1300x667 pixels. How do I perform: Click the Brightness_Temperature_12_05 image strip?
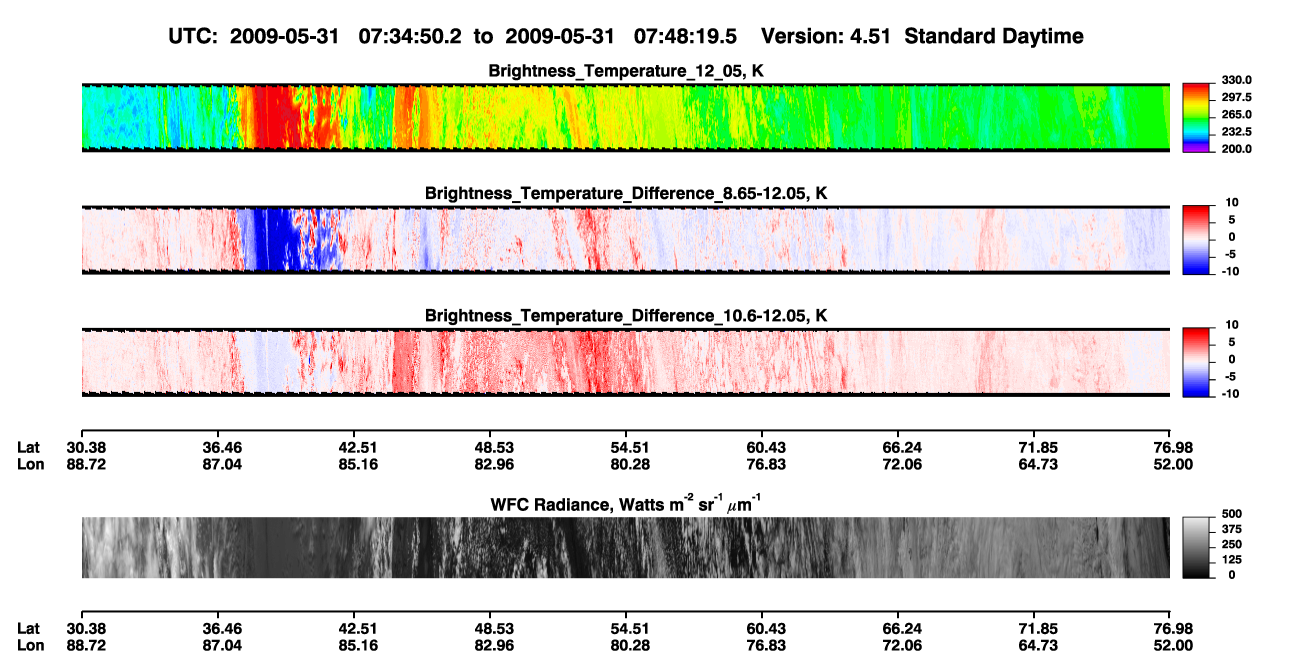click(x=625, y=117)
